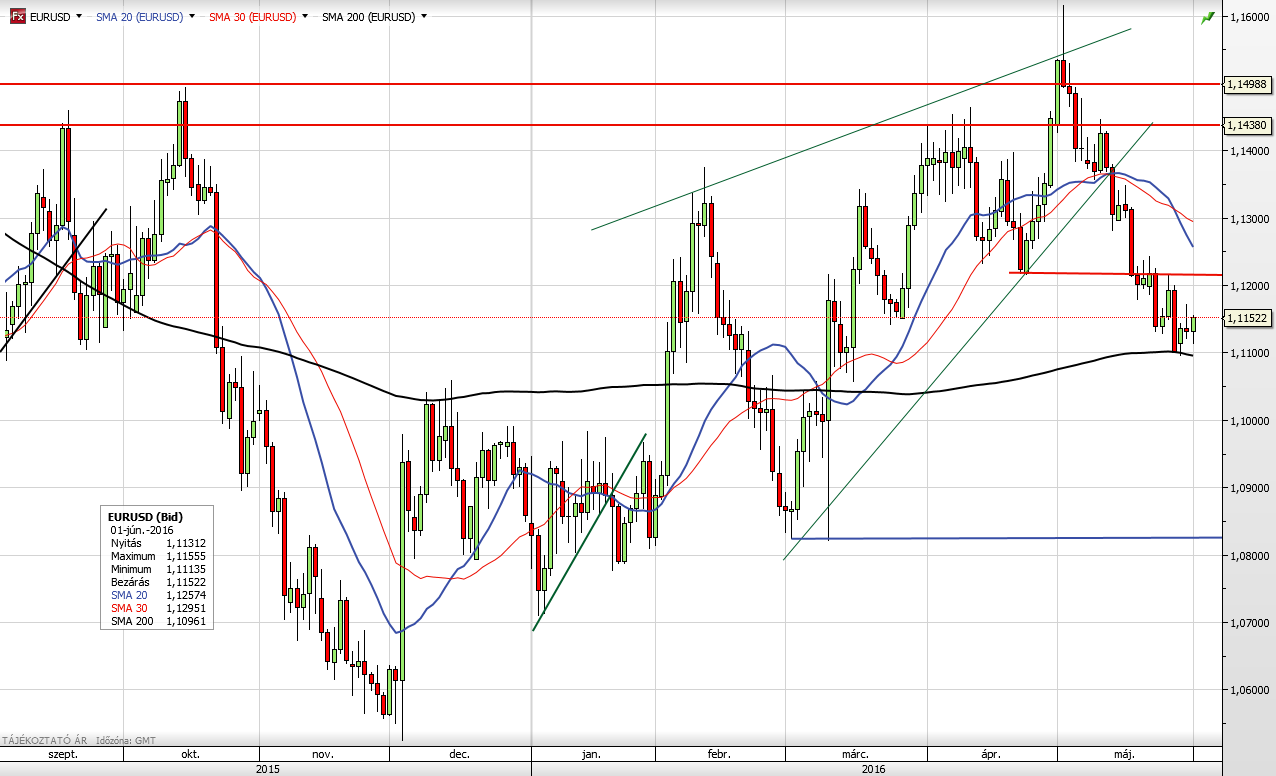This screenshot has height=776, width=1276.
Task: Click the jan. month label
Action: point(591,755)
